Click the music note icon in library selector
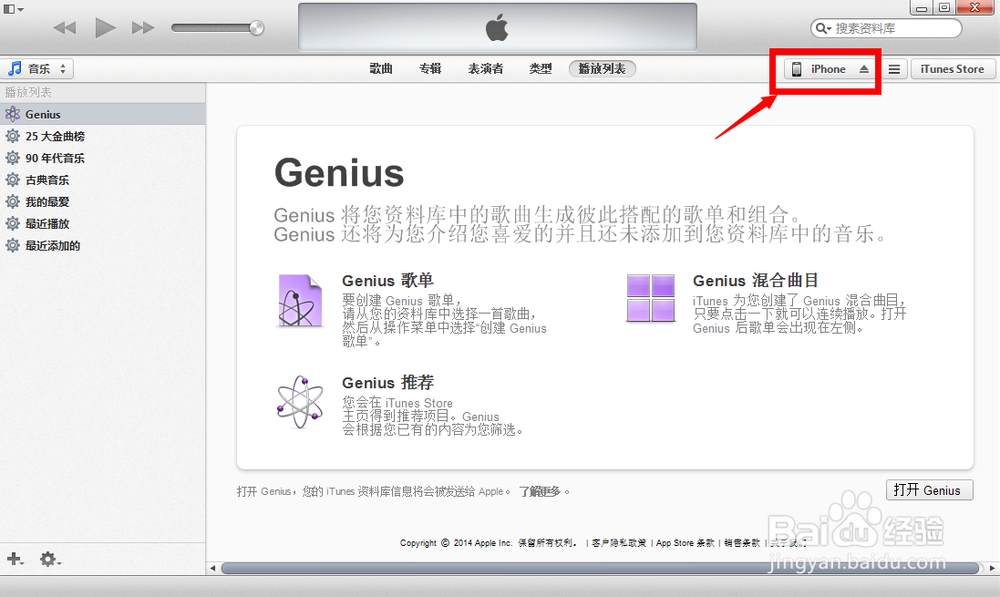This screenshot has height=597, width=1000. 14,69
